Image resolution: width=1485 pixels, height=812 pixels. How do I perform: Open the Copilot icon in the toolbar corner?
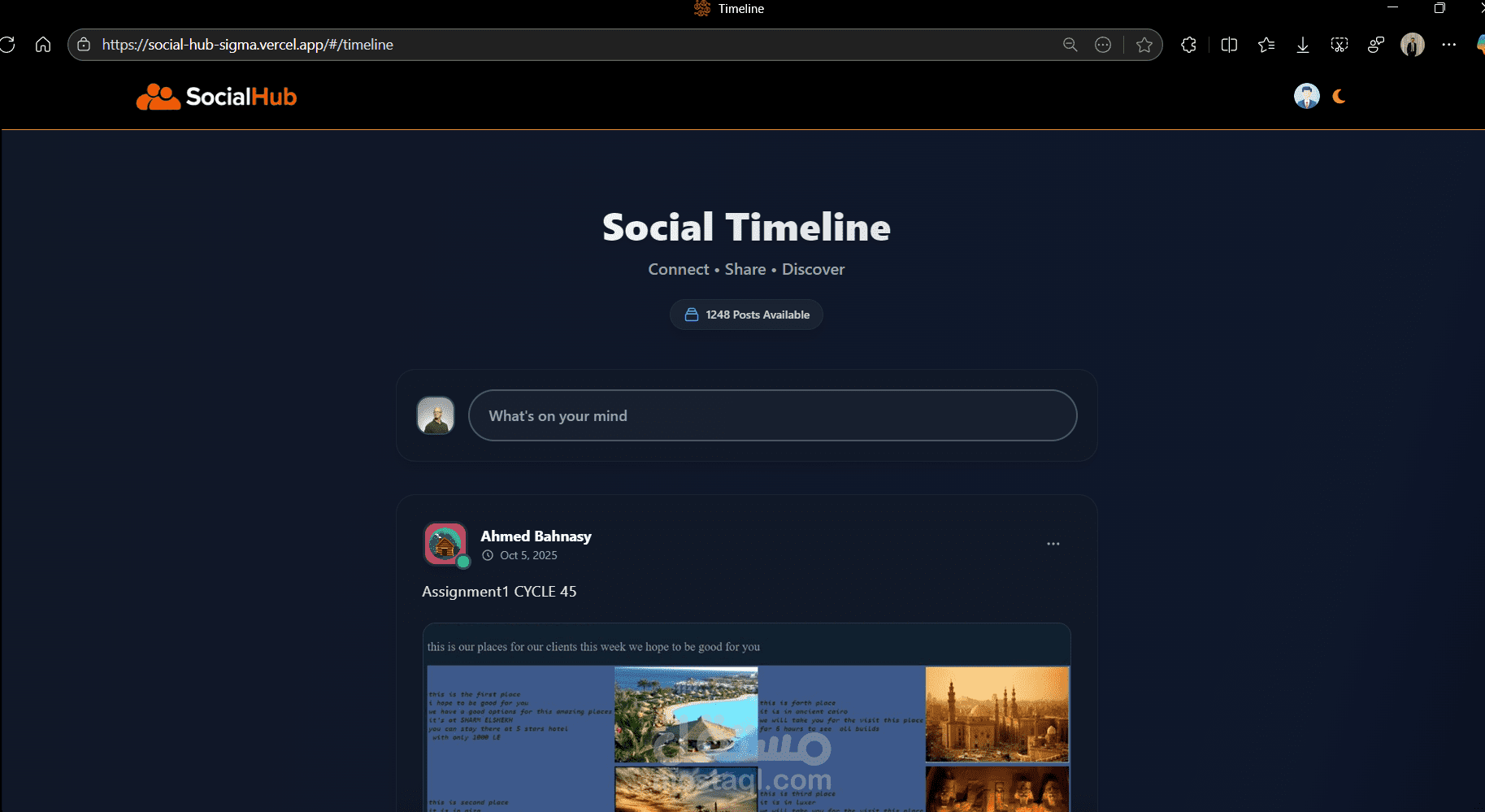pyautogui.click(x=1479, y=45)
